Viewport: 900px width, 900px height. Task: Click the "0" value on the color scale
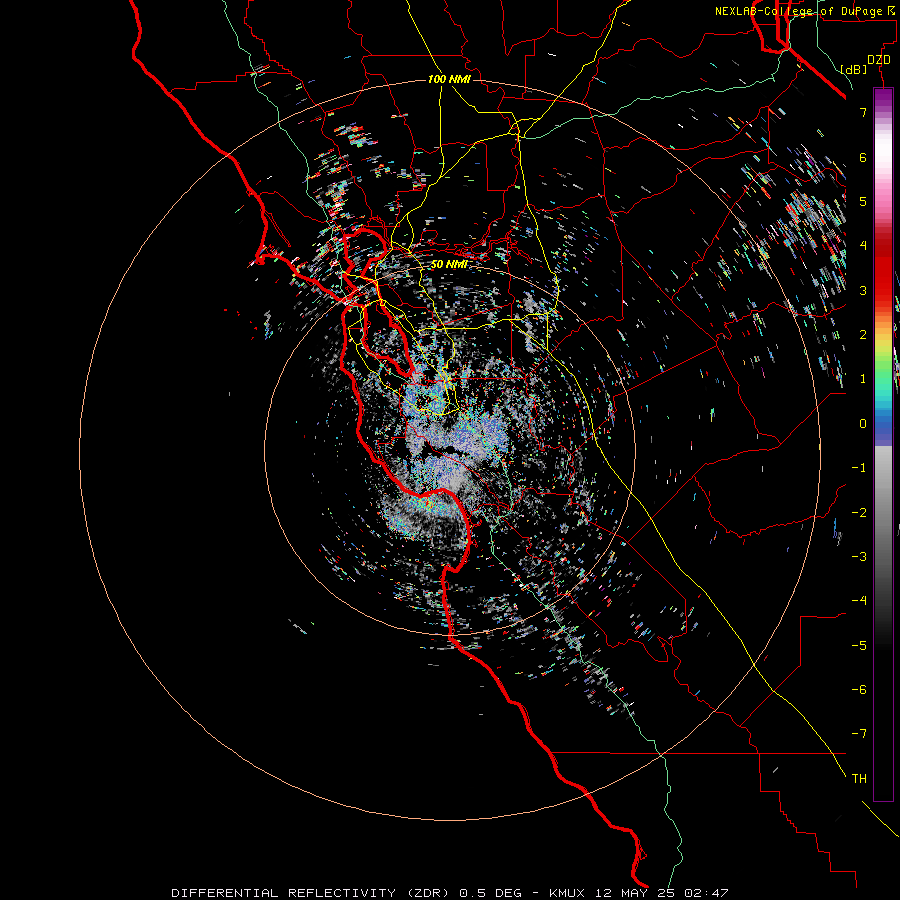[863, 424]
